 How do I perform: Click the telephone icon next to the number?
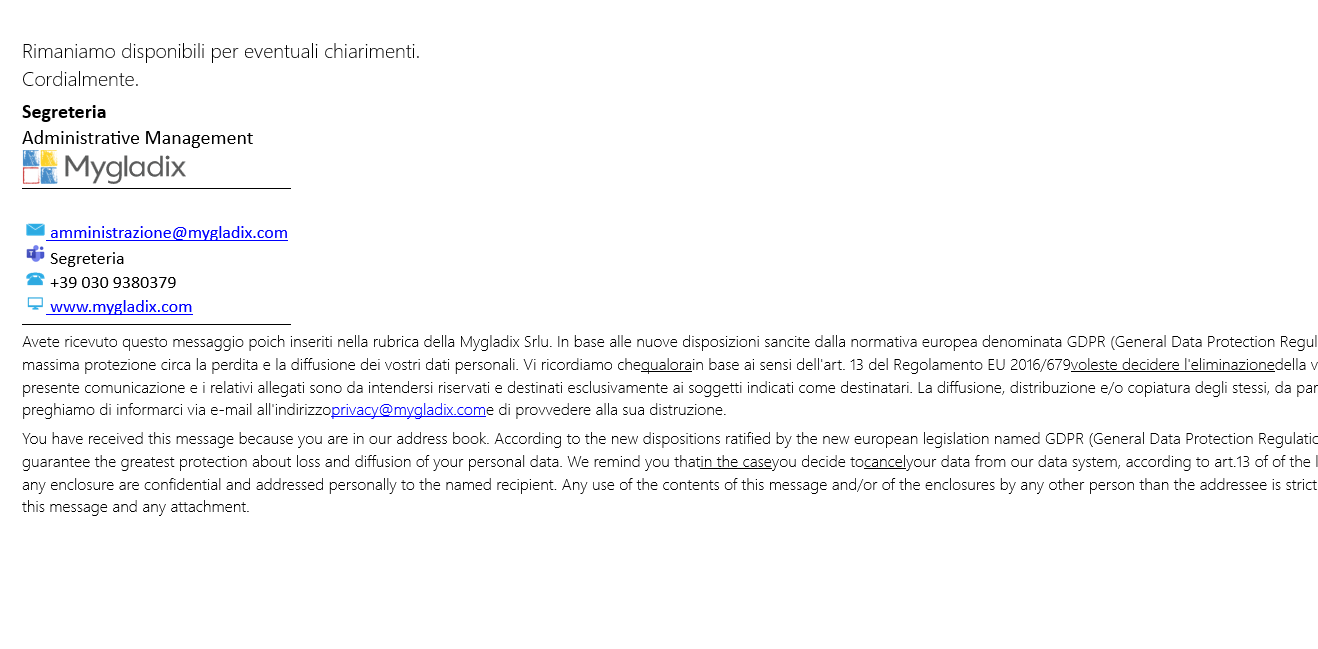[35, 279]
